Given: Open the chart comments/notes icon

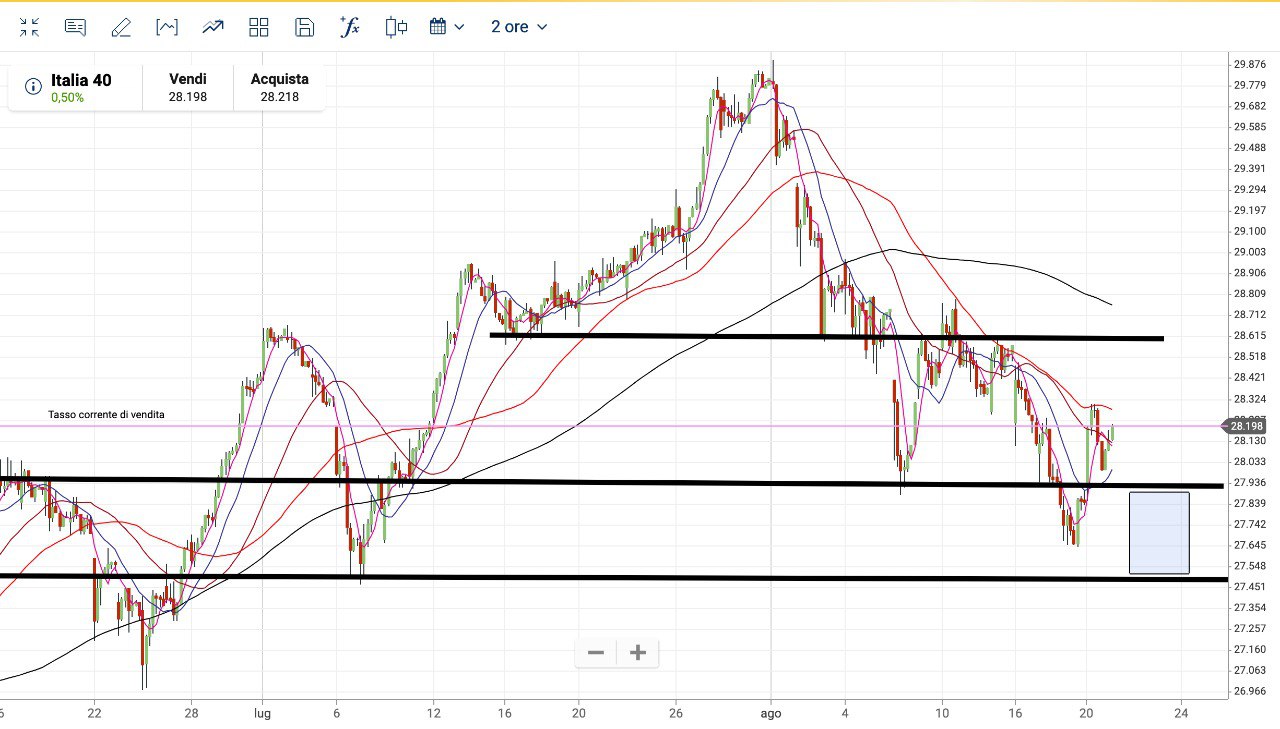Looking at the screenshot, I should pyautogui.click(x=75, y=27).
